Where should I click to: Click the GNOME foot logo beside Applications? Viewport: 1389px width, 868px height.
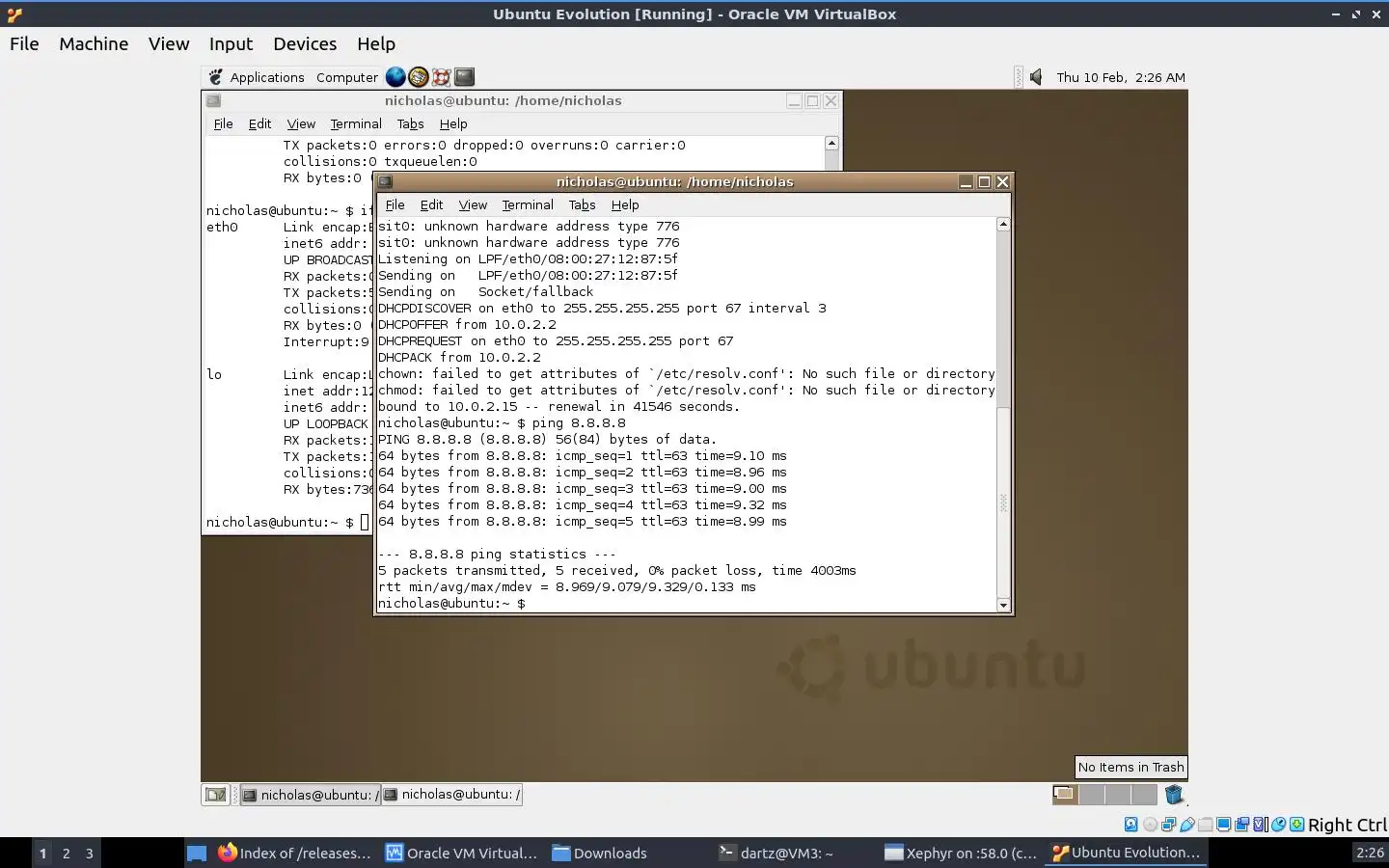(x=216, y=77)
